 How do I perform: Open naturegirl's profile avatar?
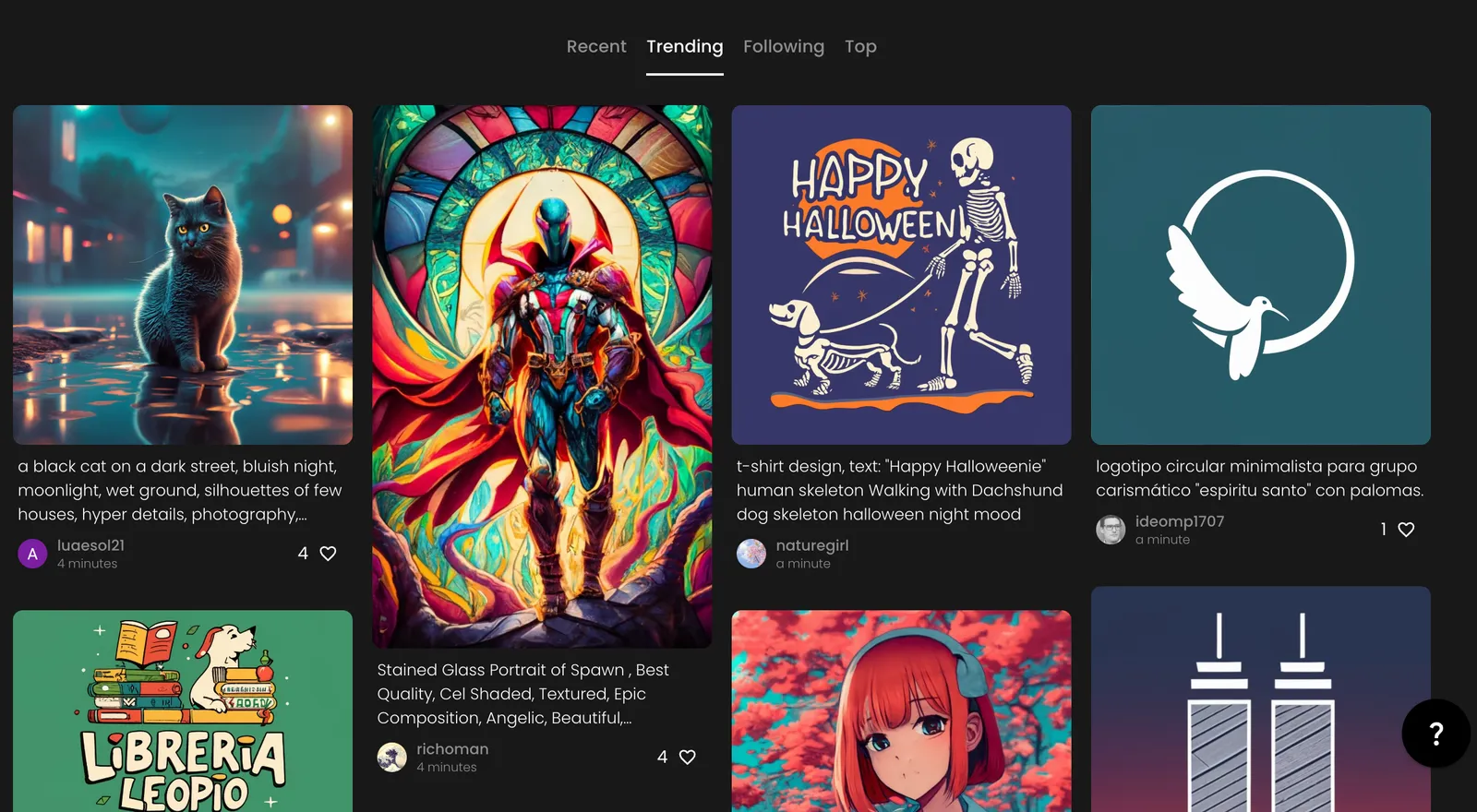coord(751,554)
